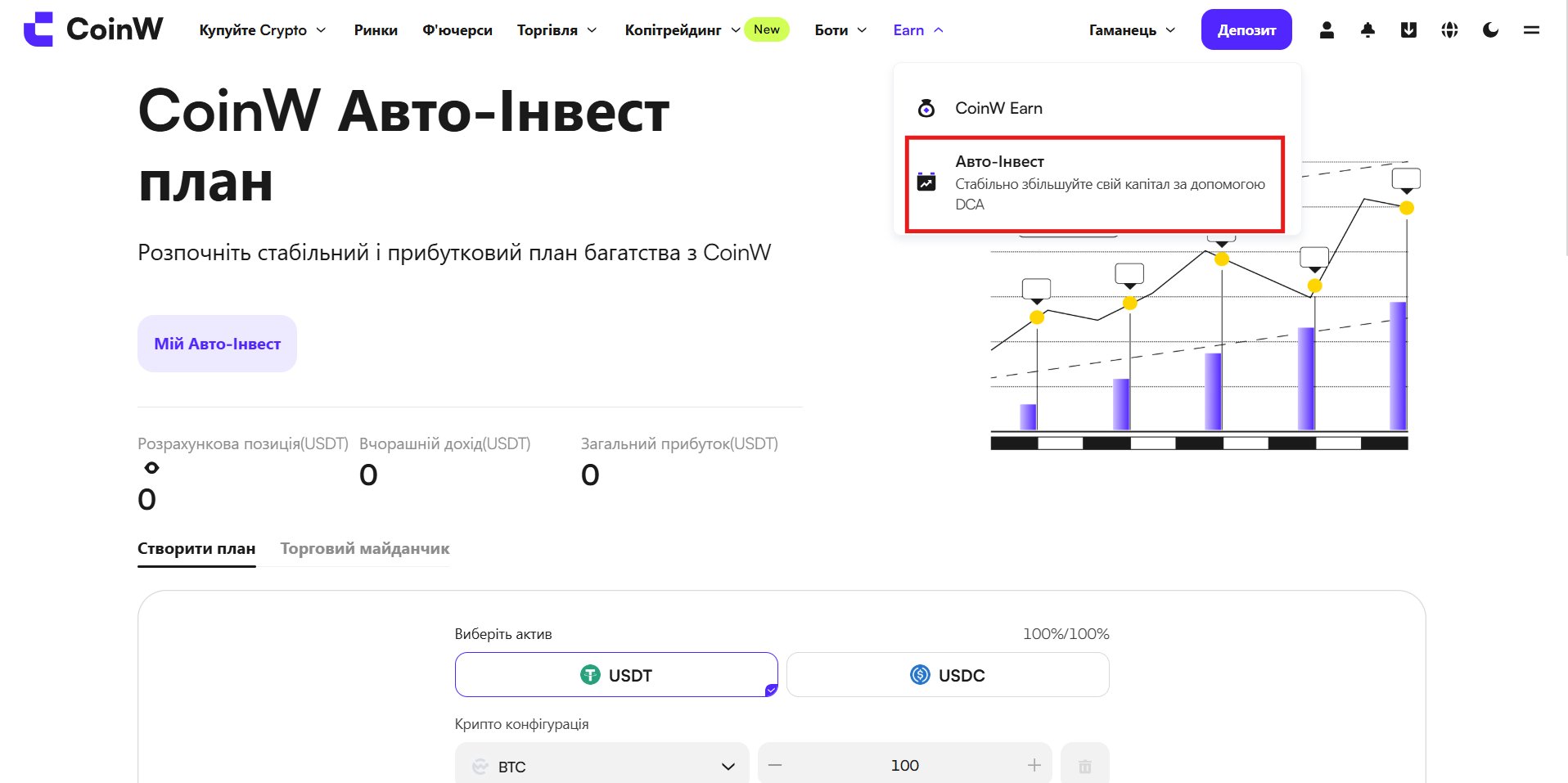Screen dimensions: 1568x783
Task: Open the hamburger menu icon
Action: point(1531,30)
